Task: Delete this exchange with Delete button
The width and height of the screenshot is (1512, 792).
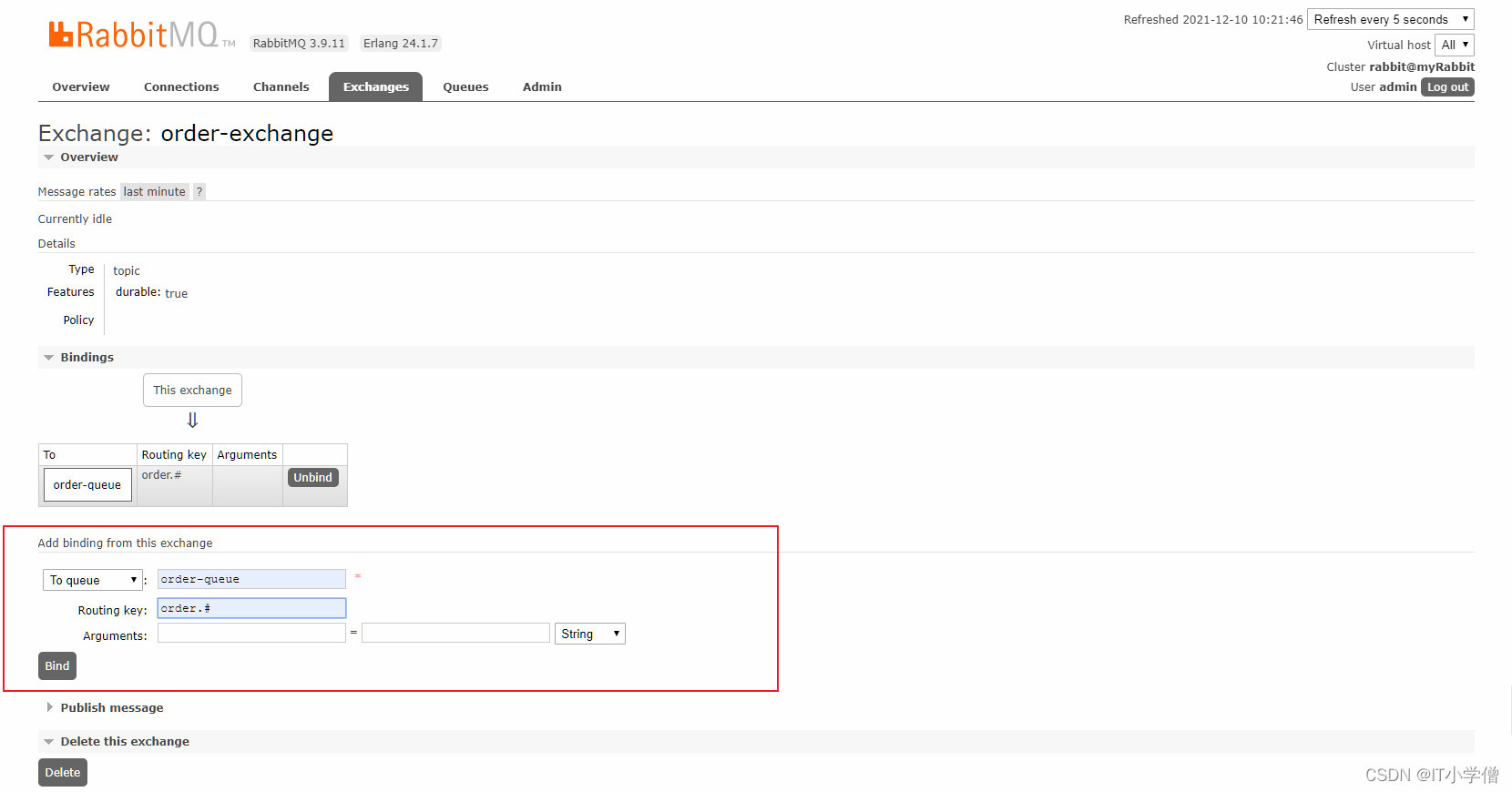Action: tap(63, 772)
